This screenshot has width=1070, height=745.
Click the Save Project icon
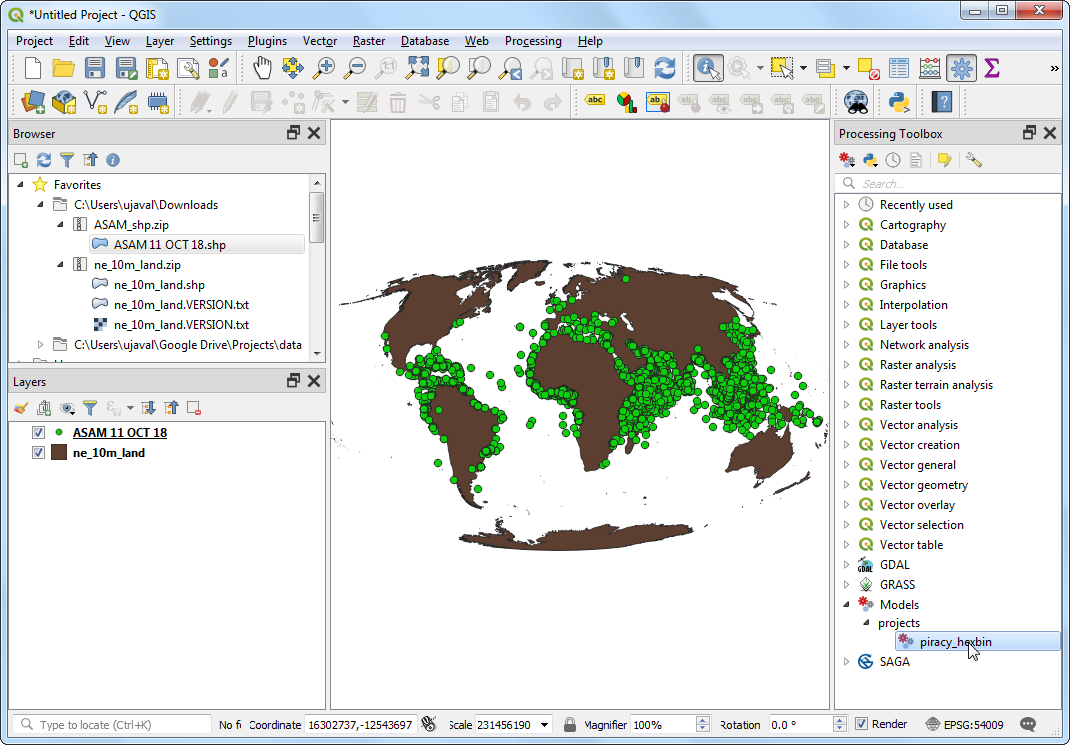pyautogui.click(x=95, y=68)
